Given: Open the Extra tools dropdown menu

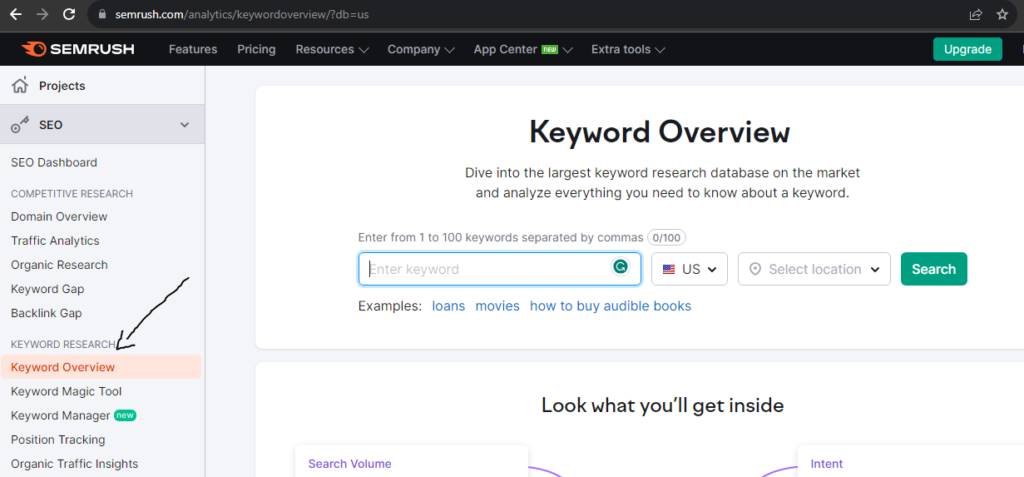Looking at the screenshot, I should [628, 50].
